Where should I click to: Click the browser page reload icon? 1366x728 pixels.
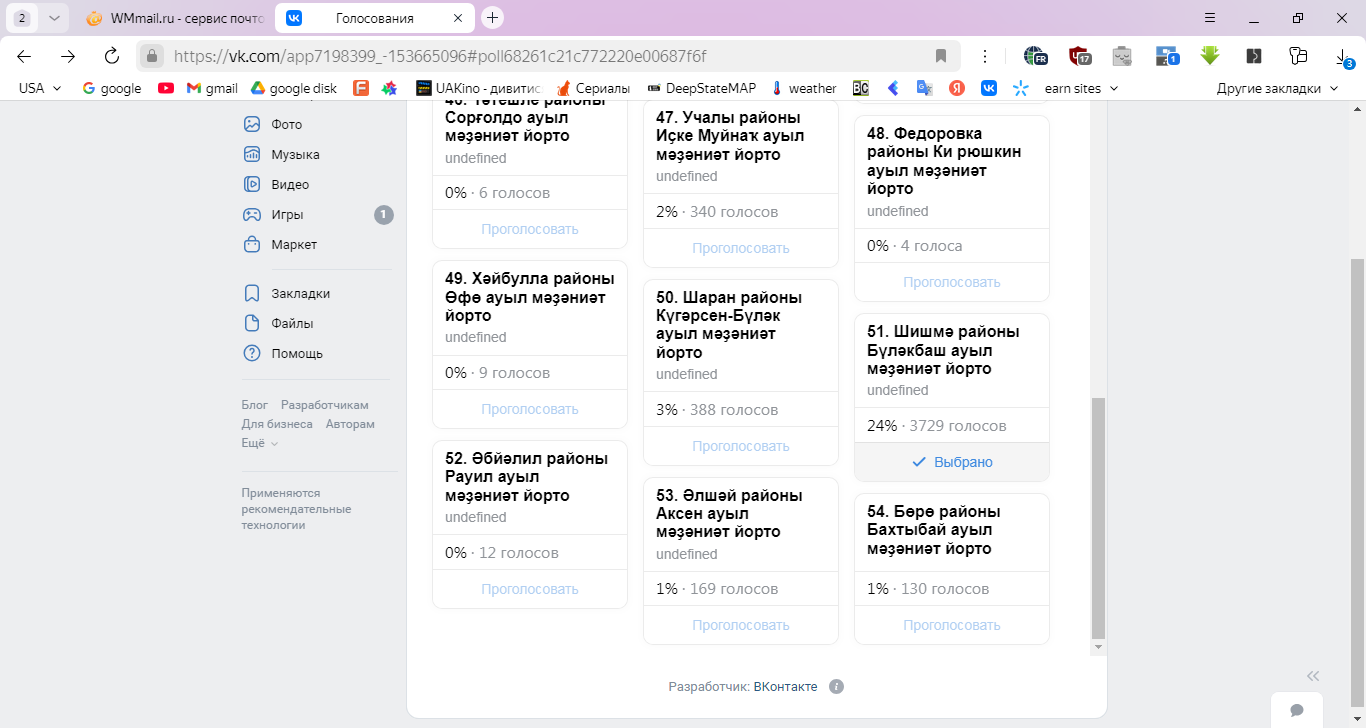(112, 56)
